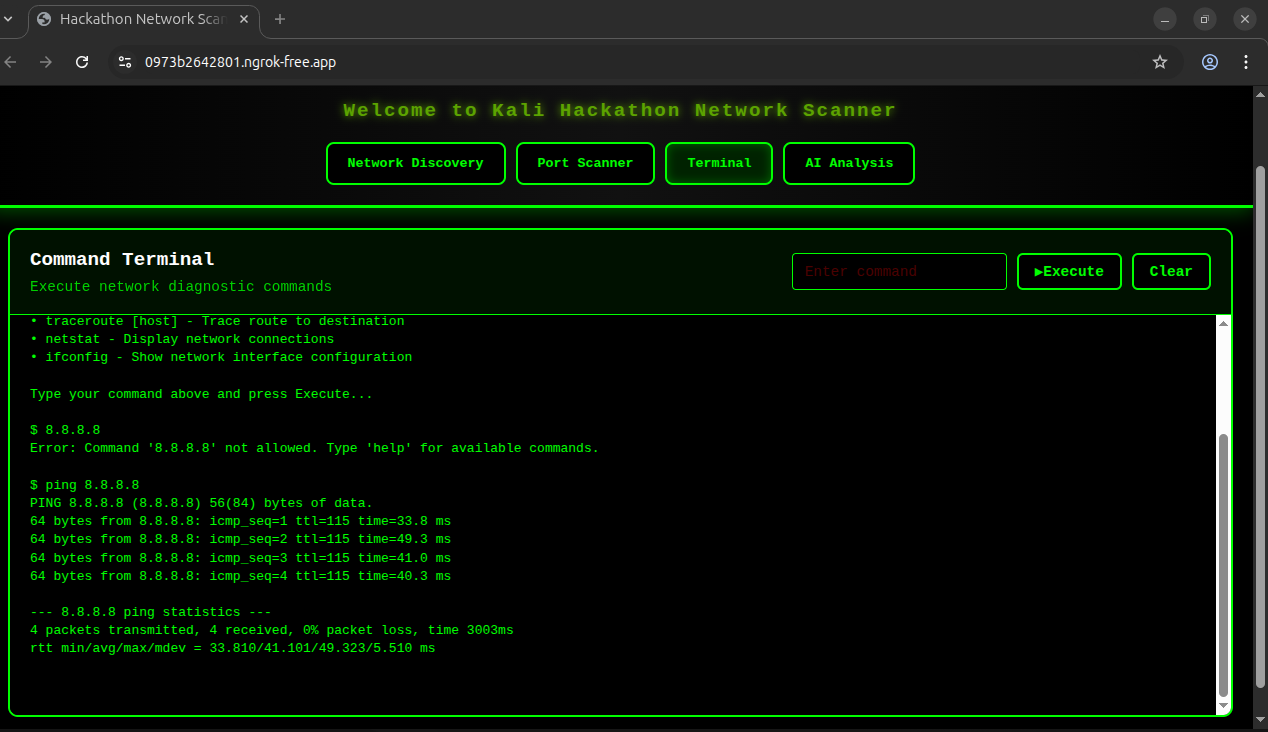Click the icmp_seq=1 ping reply line

pyautogui.click(x=240, y=521)
